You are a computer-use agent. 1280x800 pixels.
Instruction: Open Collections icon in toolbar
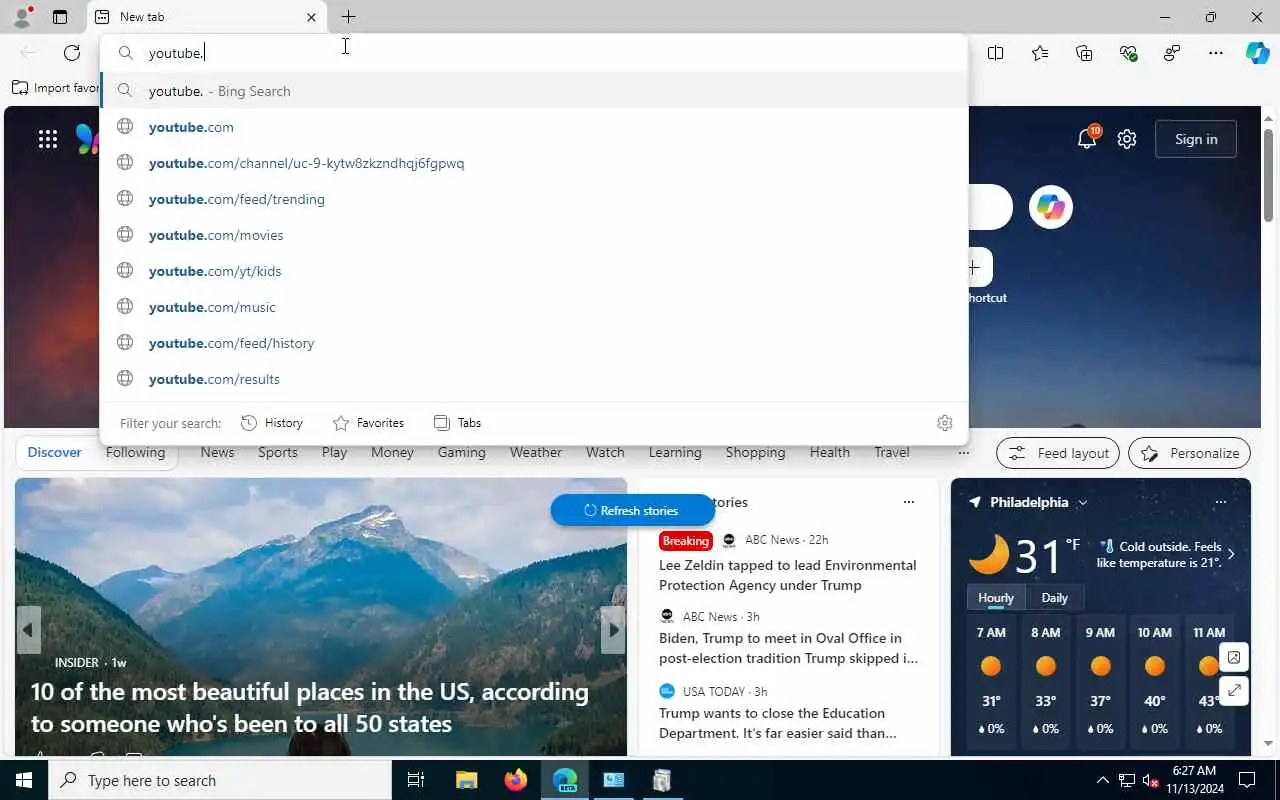point(1084,53)
